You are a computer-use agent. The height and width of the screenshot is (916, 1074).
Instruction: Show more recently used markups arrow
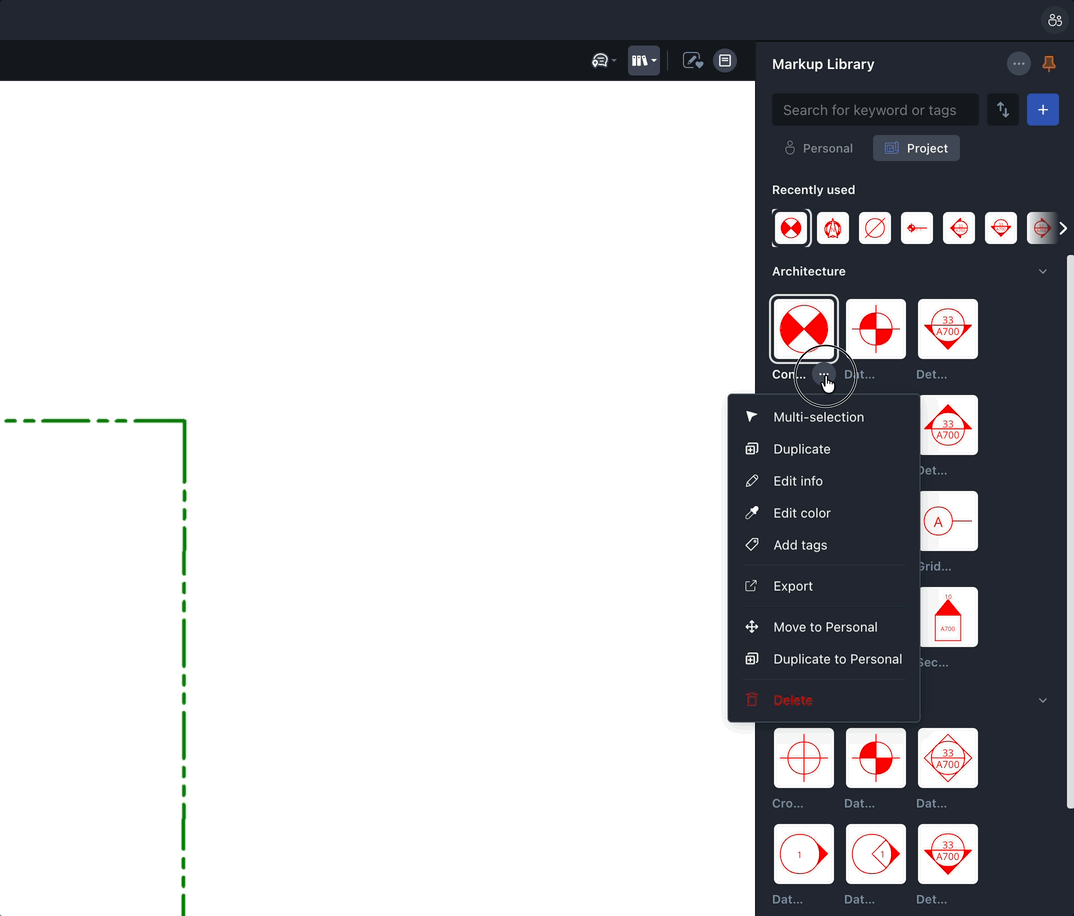click(1062, 228)
